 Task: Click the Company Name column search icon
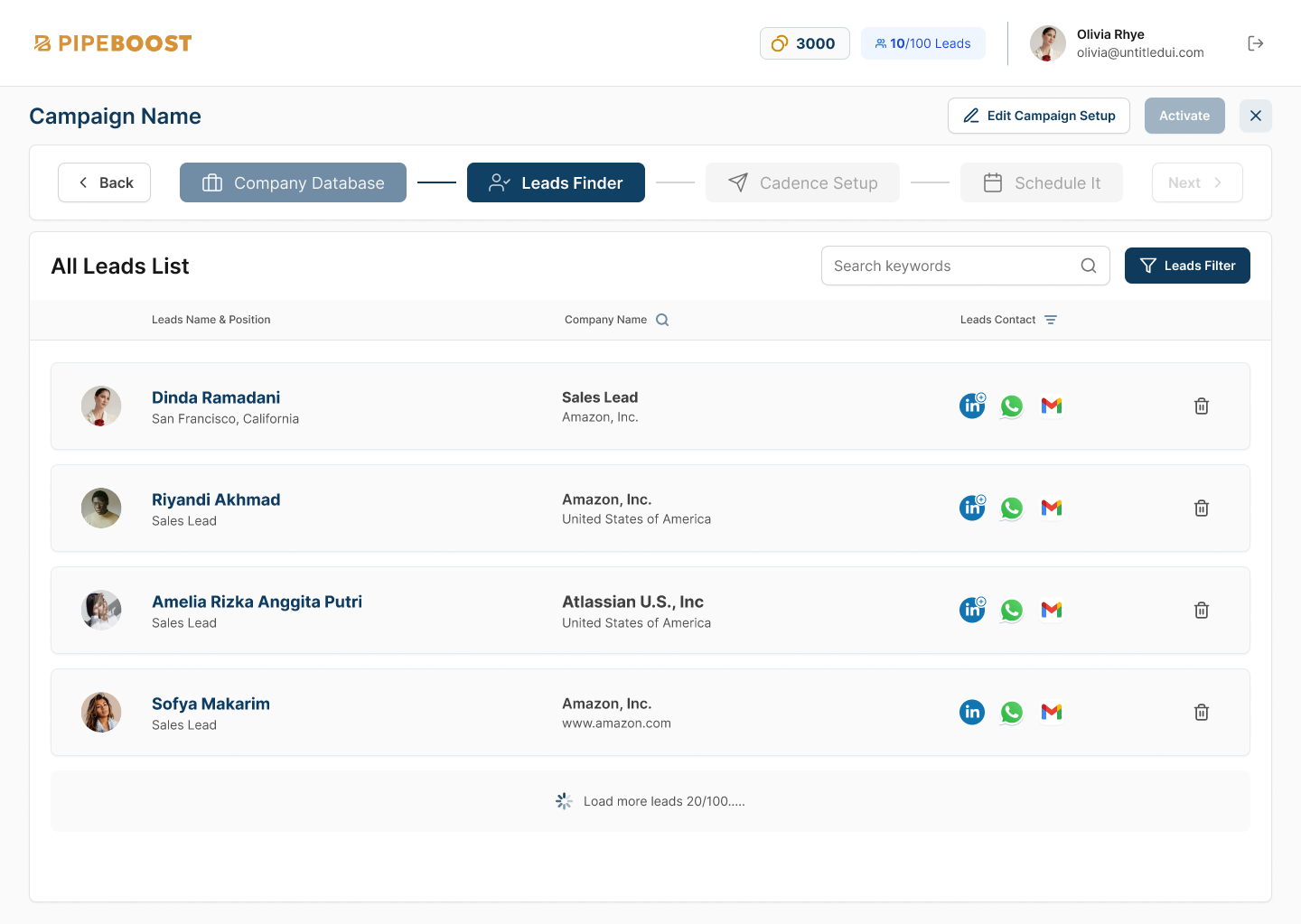tap(662, 320)
